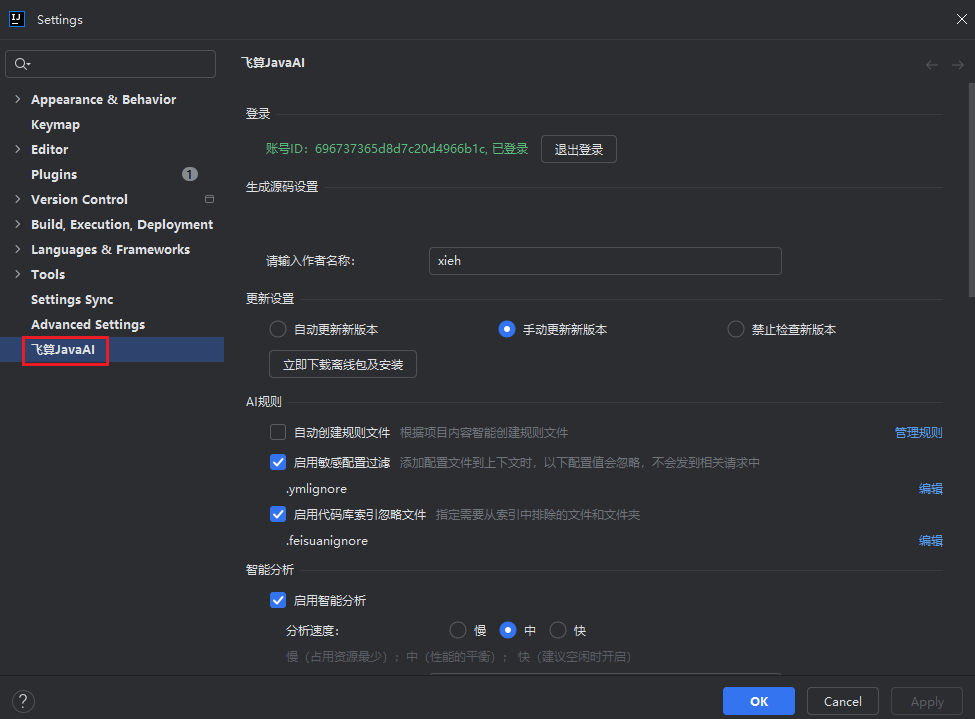This screenshot has width=975, height=719.
Task: Click the help question mark icon
Action: click(x=23, y=701)
